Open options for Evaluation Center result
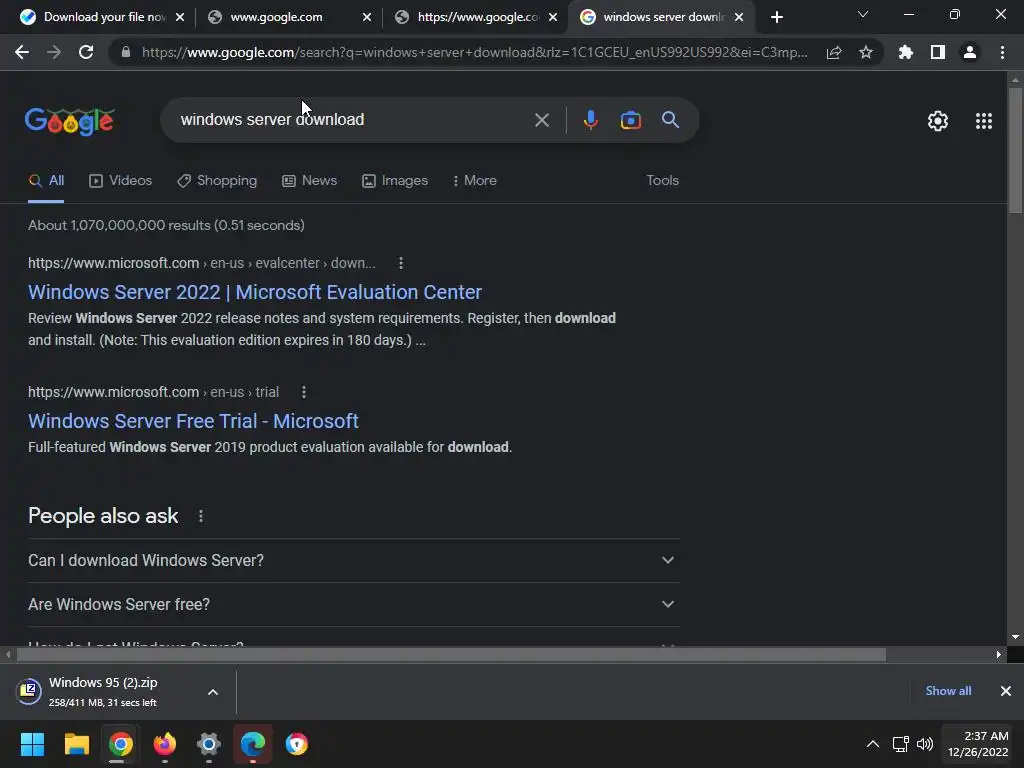This screenshot has height=768, width=1024. (x=401, y=263)
